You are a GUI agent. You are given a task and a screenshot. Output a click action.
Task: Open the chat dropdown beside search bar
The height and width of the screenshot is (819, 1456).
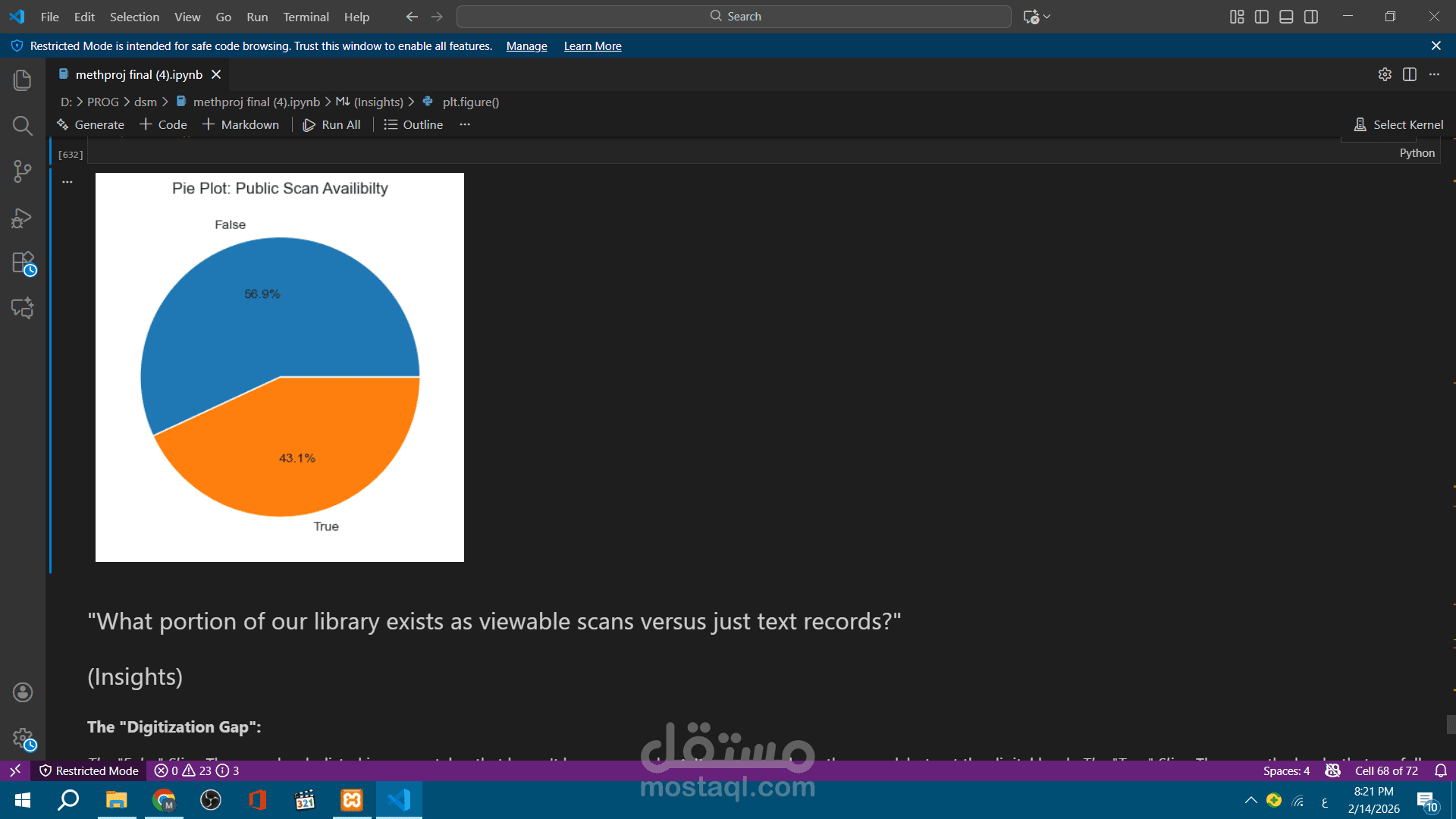click(x=1047, y=17)
